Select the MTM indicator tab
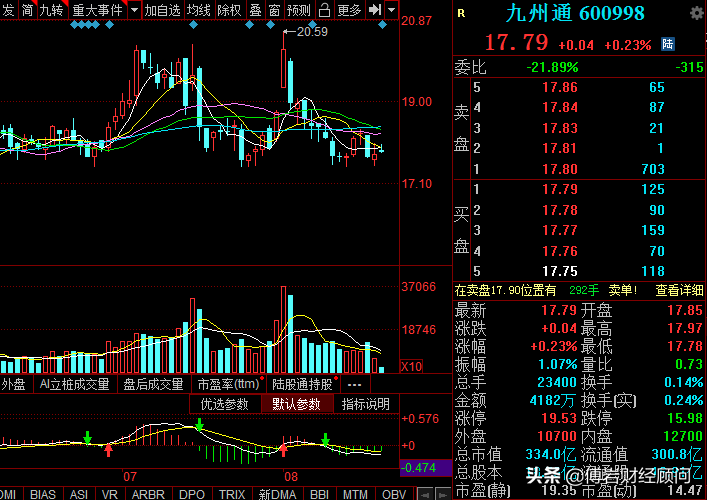Screen dimensions: 707x500 [x=355, y=494]
